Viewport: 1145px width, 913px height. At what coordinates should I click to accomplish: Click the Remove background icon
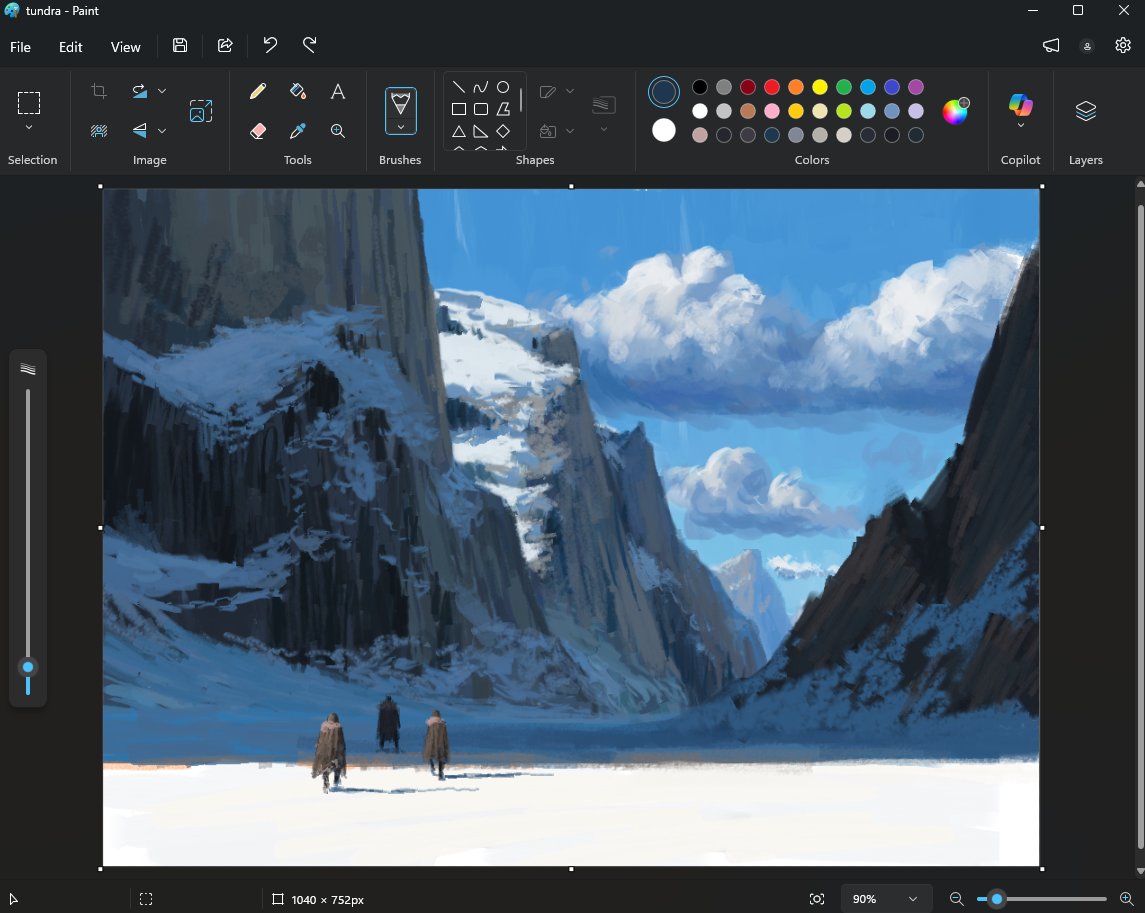pyautogui.click(x=99, y=131)
